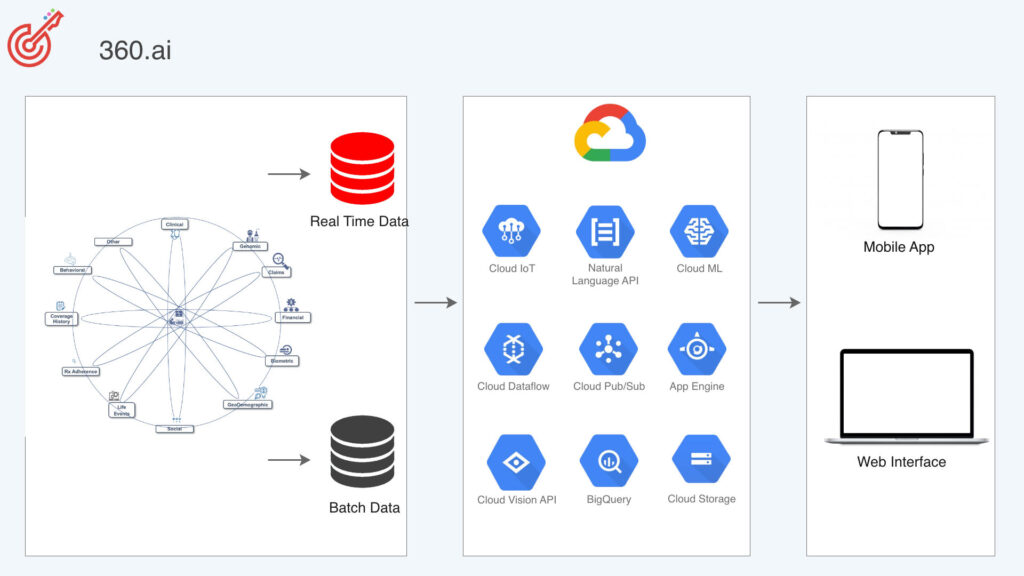Screen dimensions: 1024x576
Task: Select the dark Batch Data database icon
Action: 362,452
